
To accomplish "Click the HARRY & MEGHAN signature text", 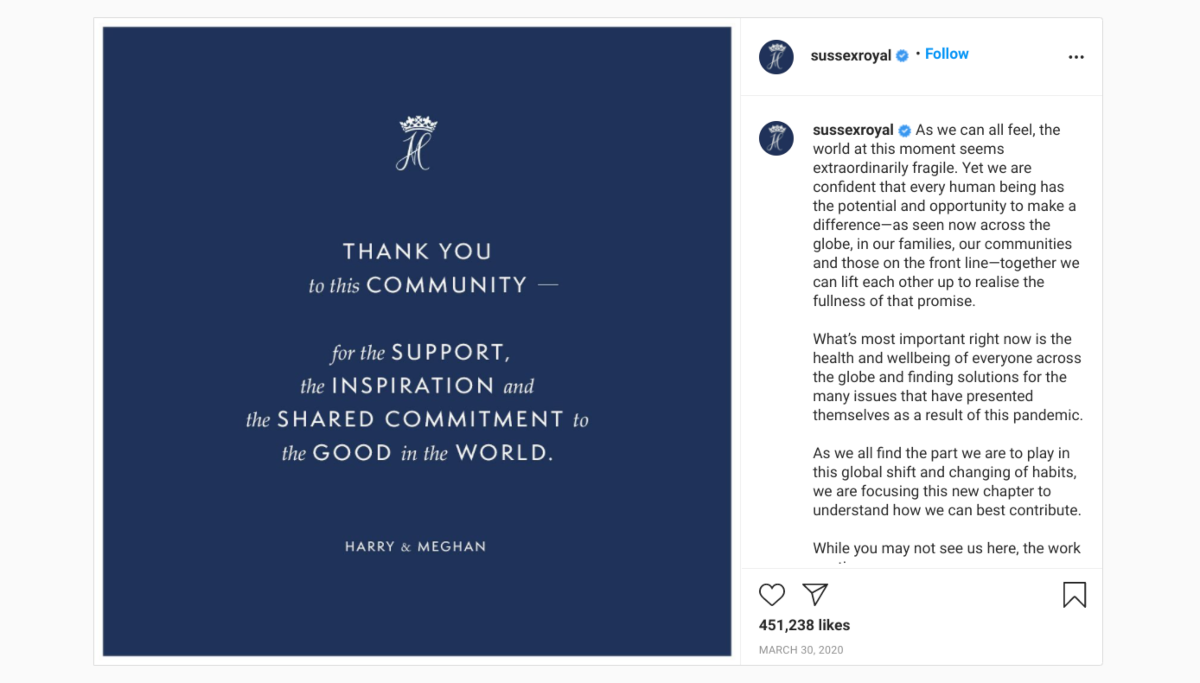I will [416, 546].
